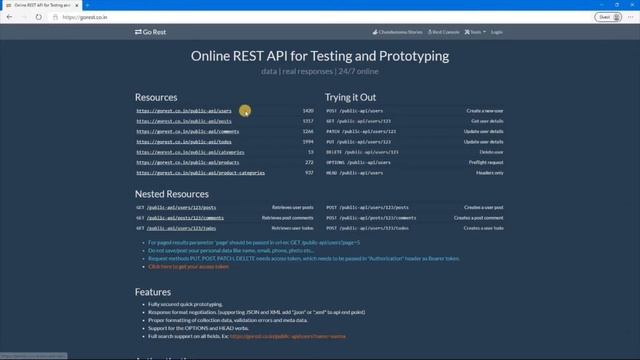
Task: Open the Guest profile button
Action: pos(608,17)
